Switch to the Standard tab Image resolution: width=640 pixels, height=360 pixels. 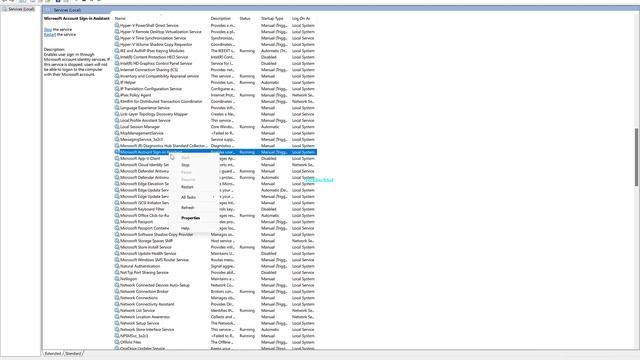coord(73,353)
